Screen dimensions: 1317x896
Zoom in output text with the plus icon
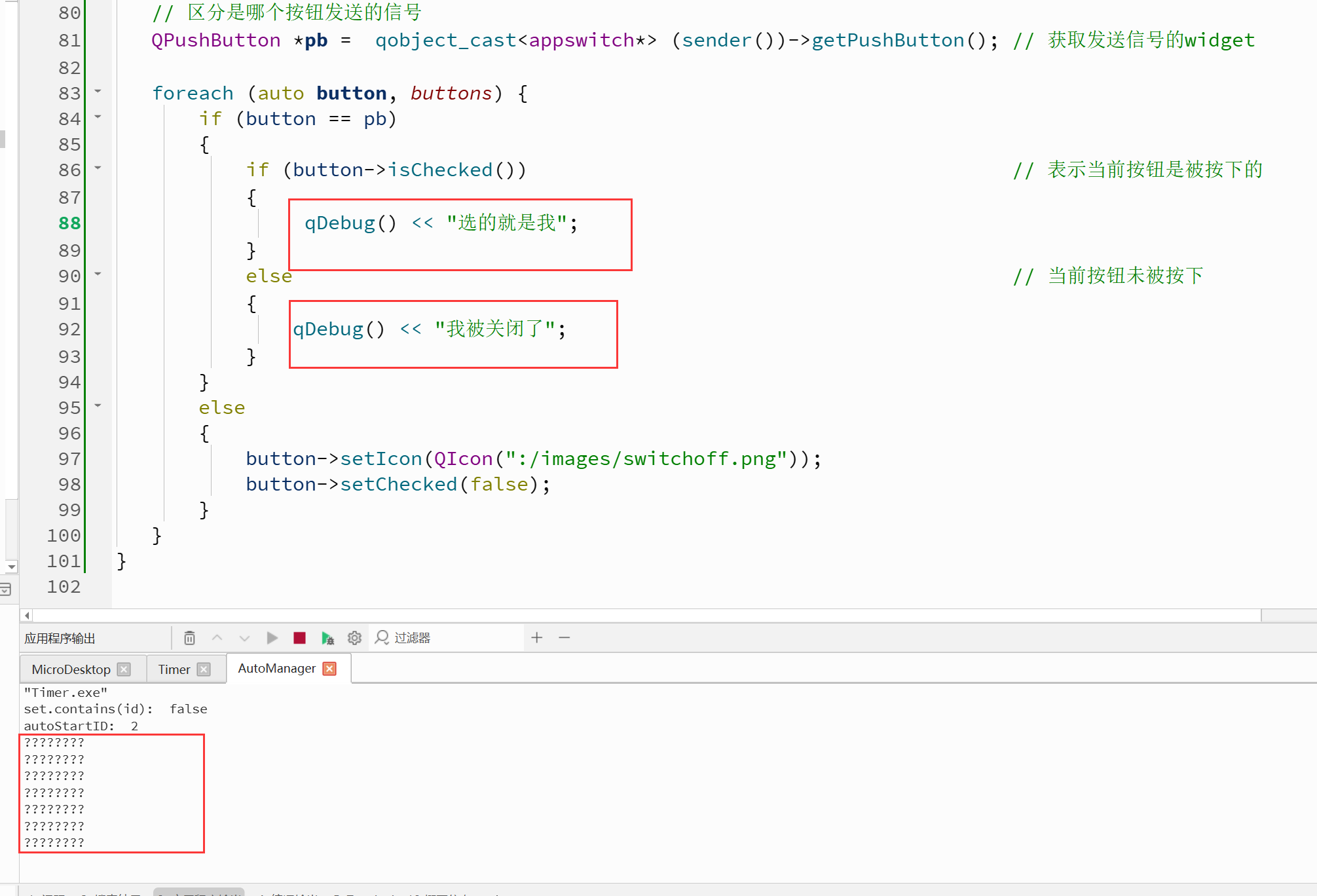click(537, 637)
